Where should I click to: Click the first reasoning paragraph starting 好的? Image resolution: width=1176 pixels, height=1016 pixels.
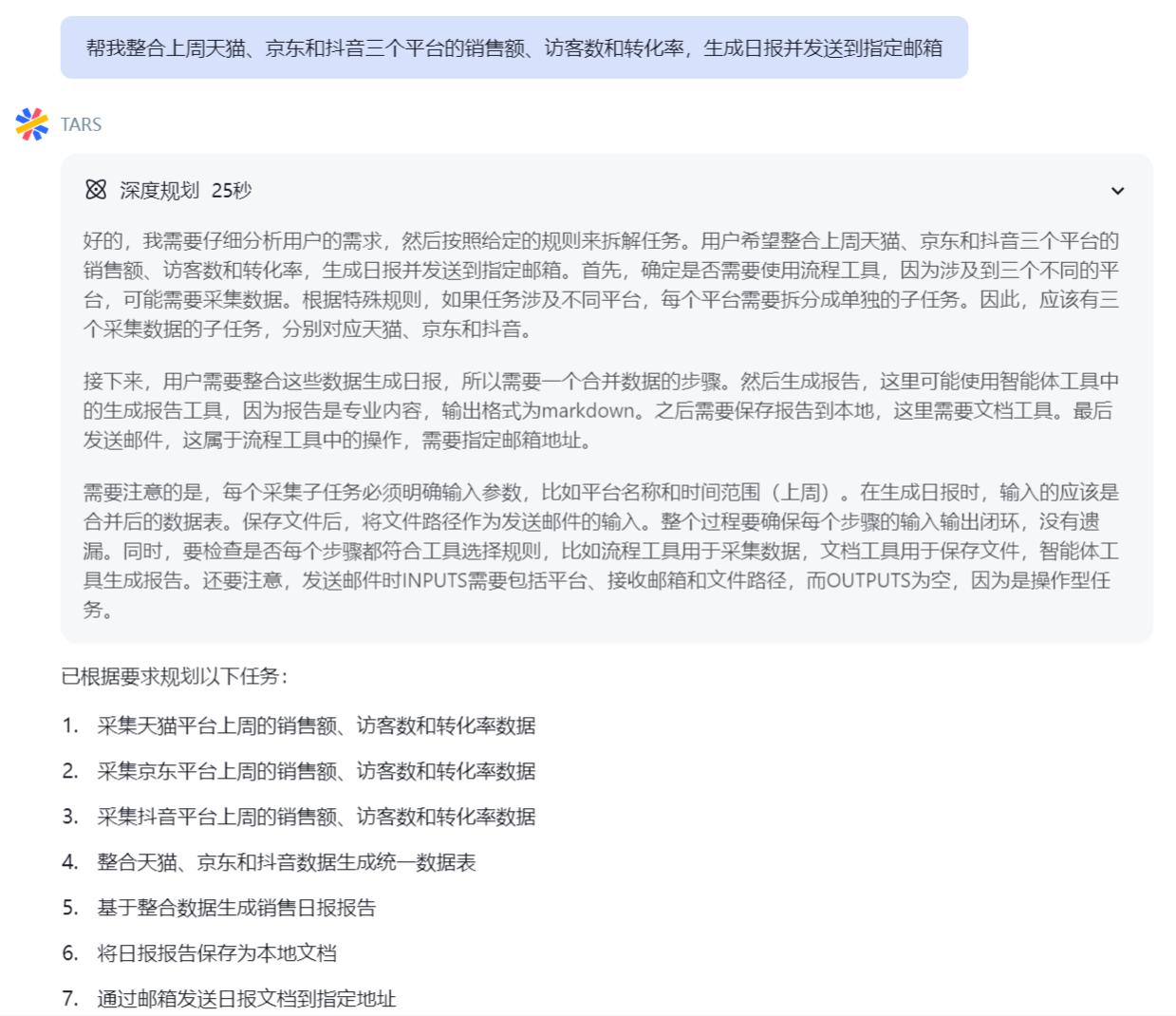(600, 285)
